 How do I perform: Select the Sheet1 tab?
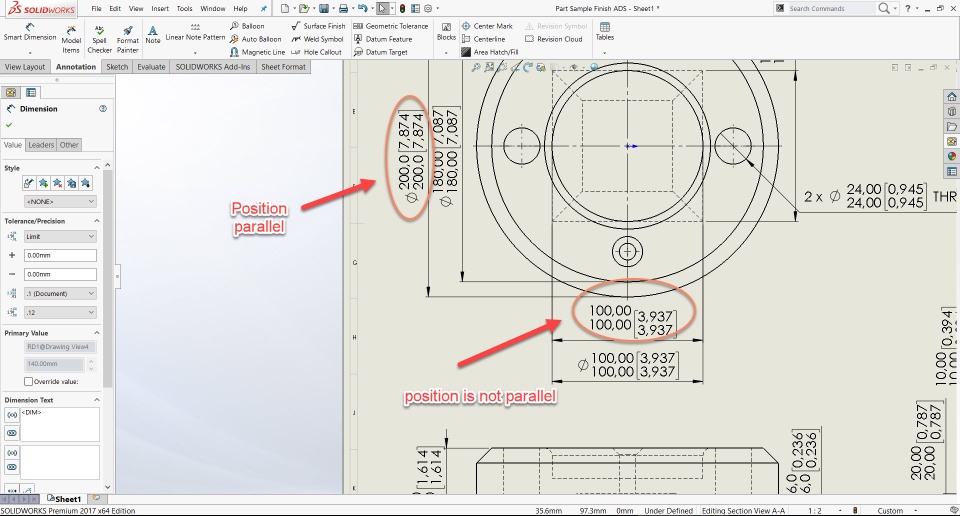point(64,499)
